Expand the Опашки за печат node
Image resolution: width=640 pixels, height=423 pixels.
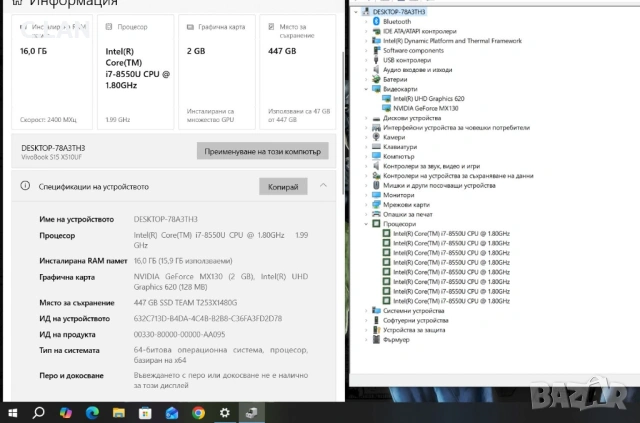366,214
